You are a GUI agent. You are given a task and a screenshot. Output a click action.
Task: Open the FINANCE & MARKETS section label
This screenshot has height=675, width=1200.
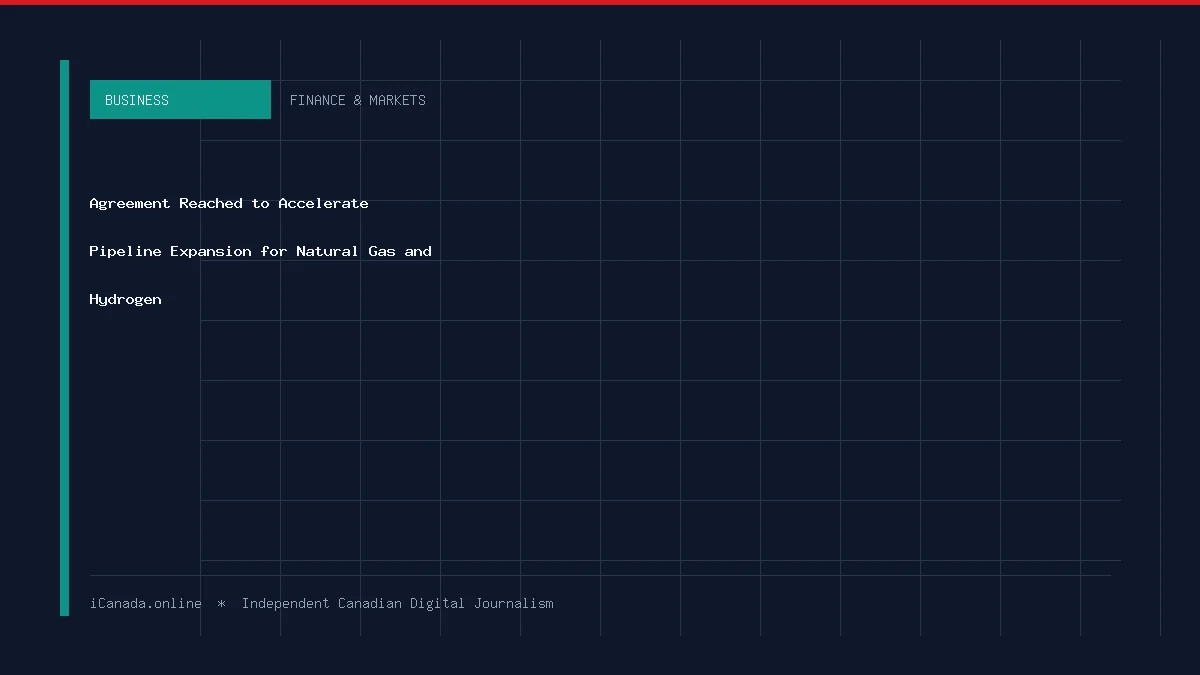[x=358, y=100]
